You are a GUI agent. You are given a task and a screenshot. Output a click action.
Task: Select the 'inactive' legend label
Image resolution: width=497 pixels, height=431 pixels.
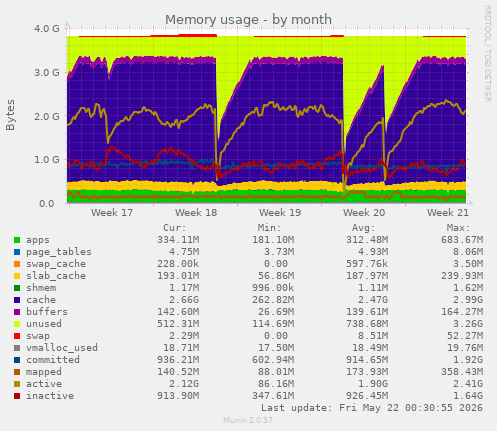point(50,396)
